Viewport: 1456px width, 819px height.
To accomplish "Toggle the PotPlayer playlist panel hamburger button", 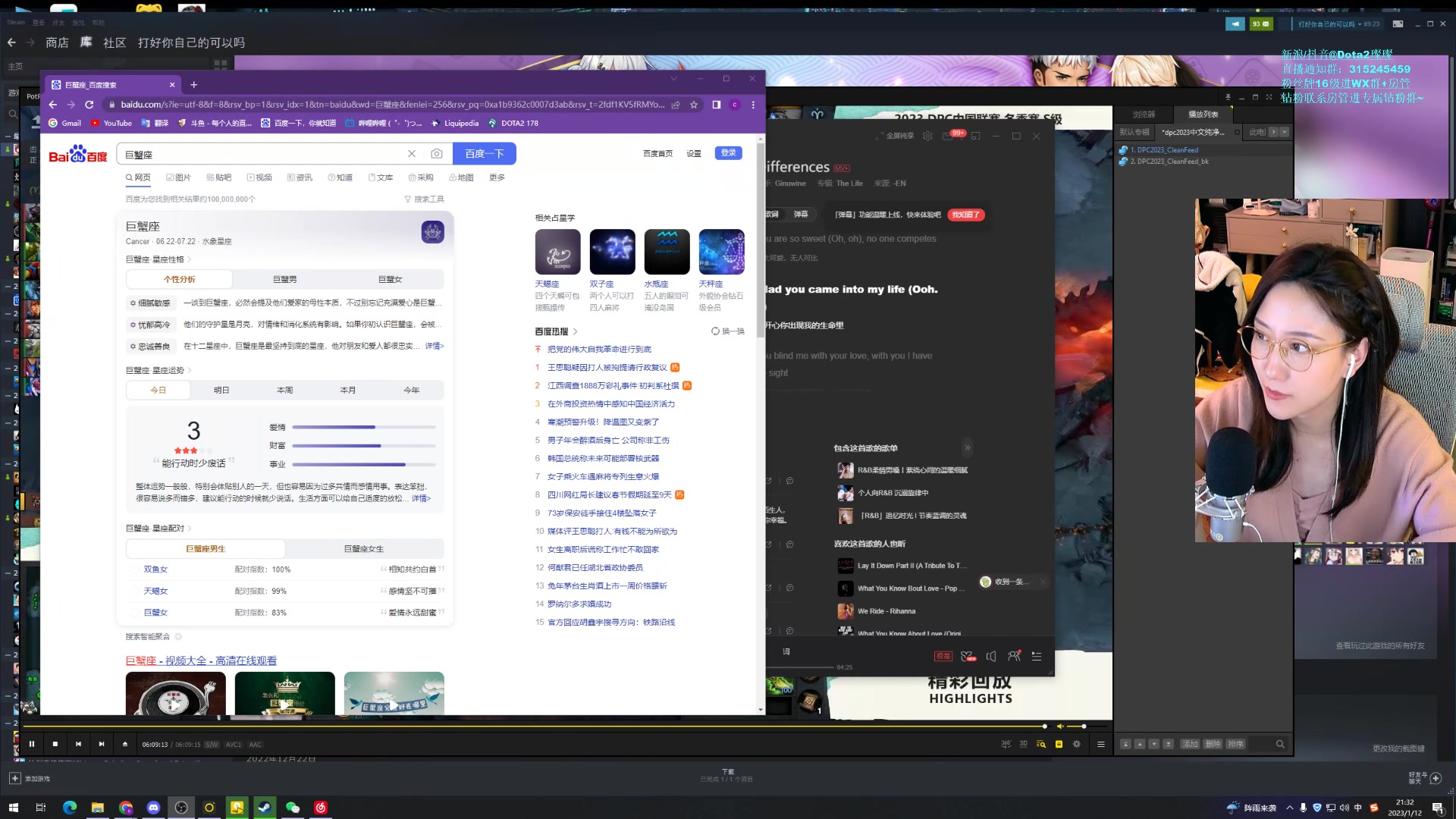I will click(1101, 744).
